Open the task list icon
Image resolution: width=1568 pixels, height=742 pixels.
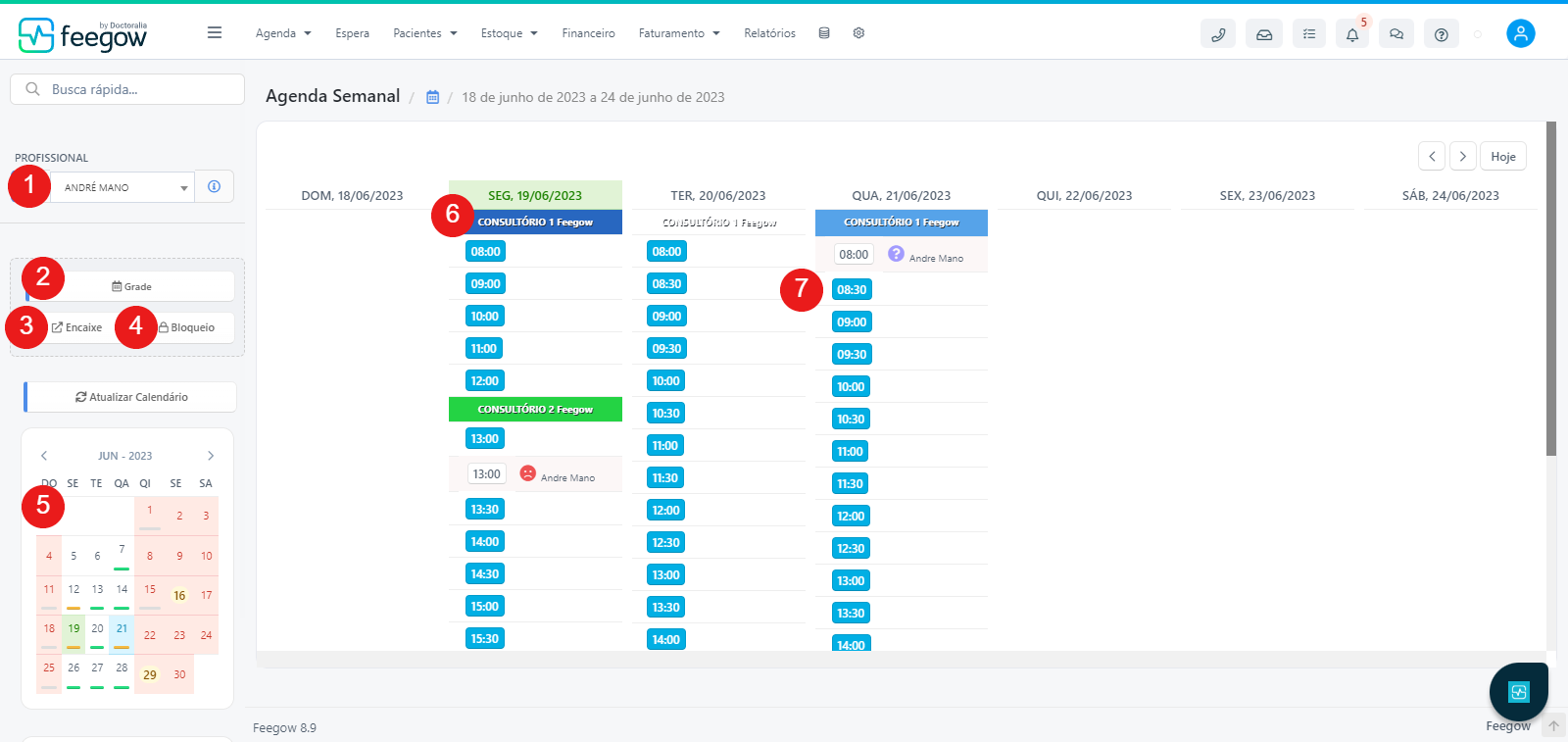click(1309, 34)
